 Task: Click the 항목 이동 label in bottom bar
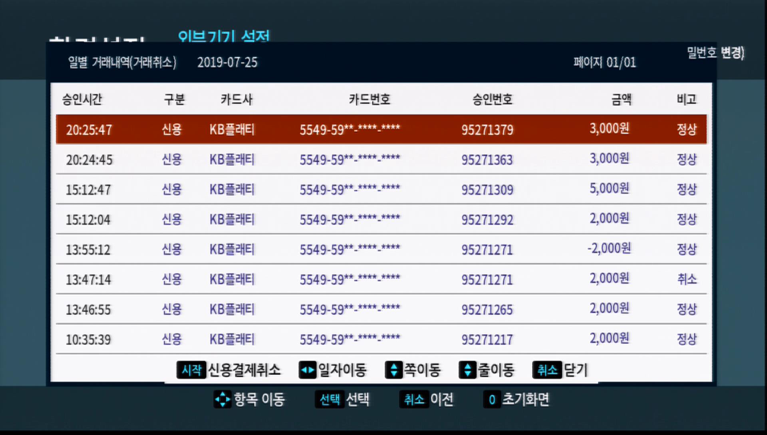tap(259, 399)
